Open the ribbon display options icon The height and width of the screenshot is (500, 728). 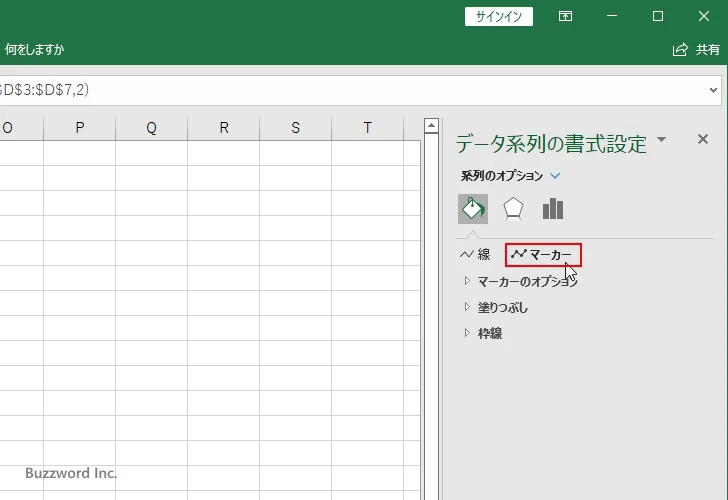(x=565, y=16)
